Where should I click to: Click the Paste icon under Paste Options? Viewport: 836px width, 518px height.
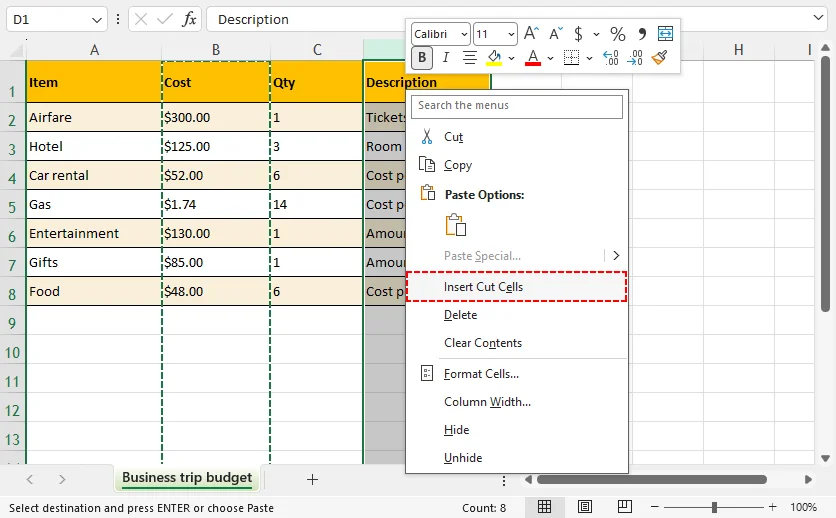pos(456,225)
